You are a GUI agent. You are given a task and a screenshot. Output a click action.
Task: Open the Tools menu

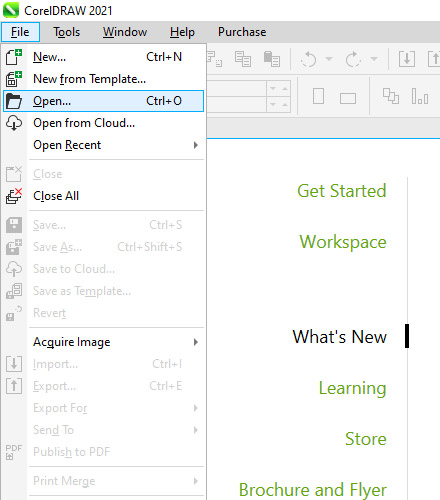[x=67, y=32]
